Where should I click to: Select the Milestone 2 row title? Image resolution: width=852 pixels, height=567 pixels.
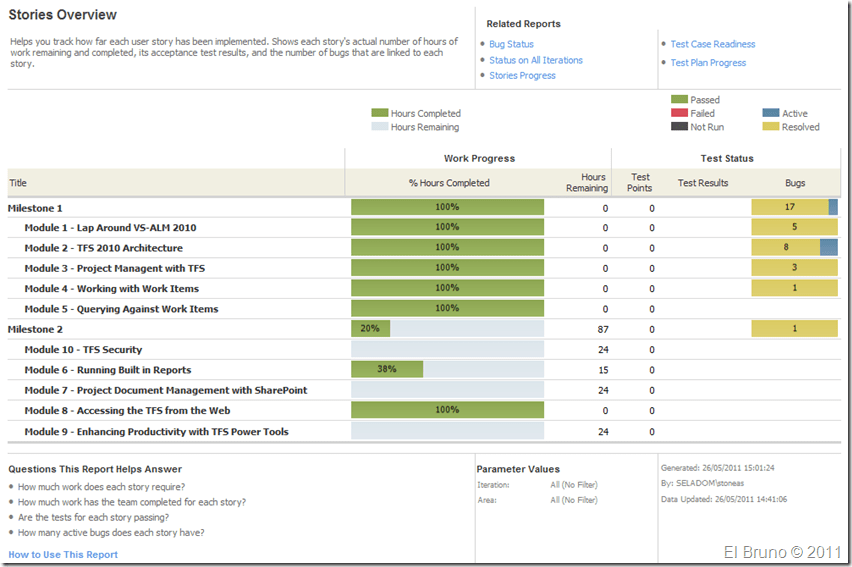point(35,329)
